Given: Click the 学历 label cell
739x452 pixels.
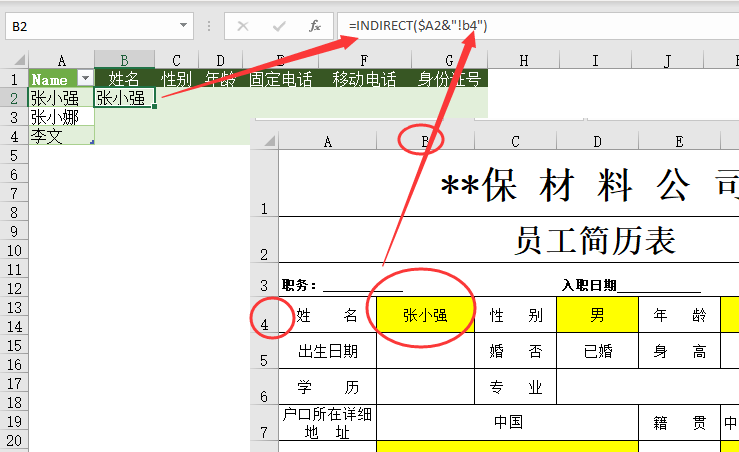Looking at the screenshot, I should point(328,386).
